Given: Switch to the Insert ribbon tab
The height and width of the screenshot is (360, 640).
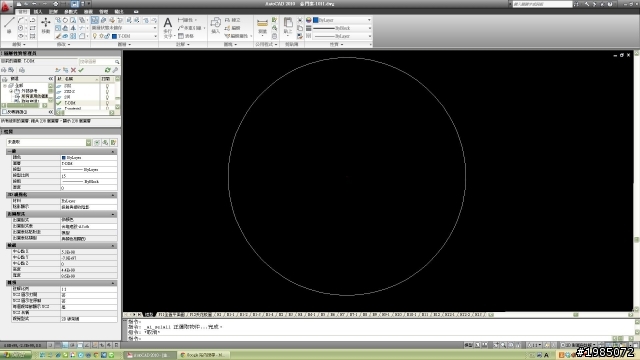Looking at the screenshot, I should (x=38, y=12).
